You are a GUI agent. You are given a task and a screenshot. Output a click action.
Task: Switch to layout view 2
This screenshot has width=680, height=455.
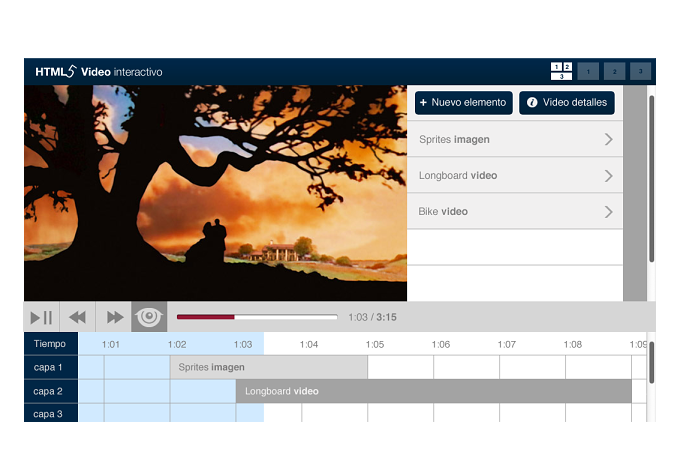[x=614, y=72]
